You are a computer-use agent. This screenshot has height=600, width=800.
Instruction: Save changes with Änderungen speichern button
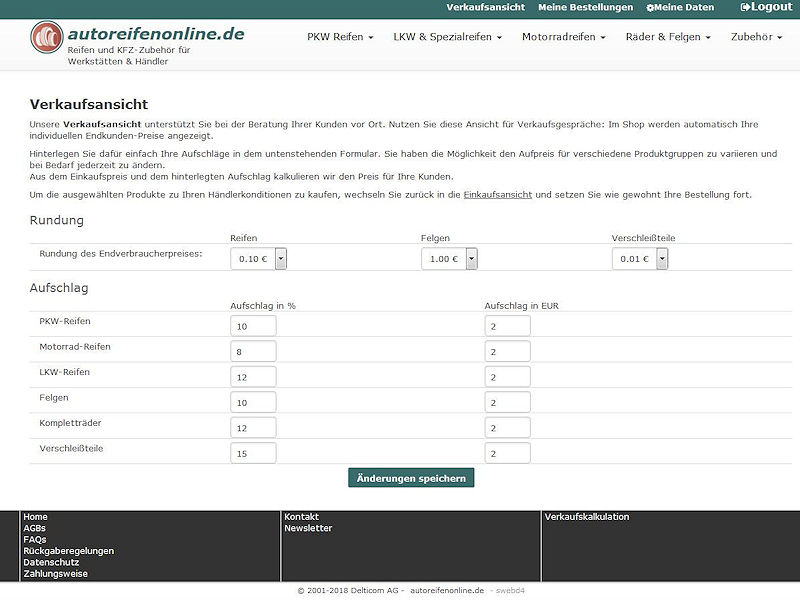(x=411, y=478)
